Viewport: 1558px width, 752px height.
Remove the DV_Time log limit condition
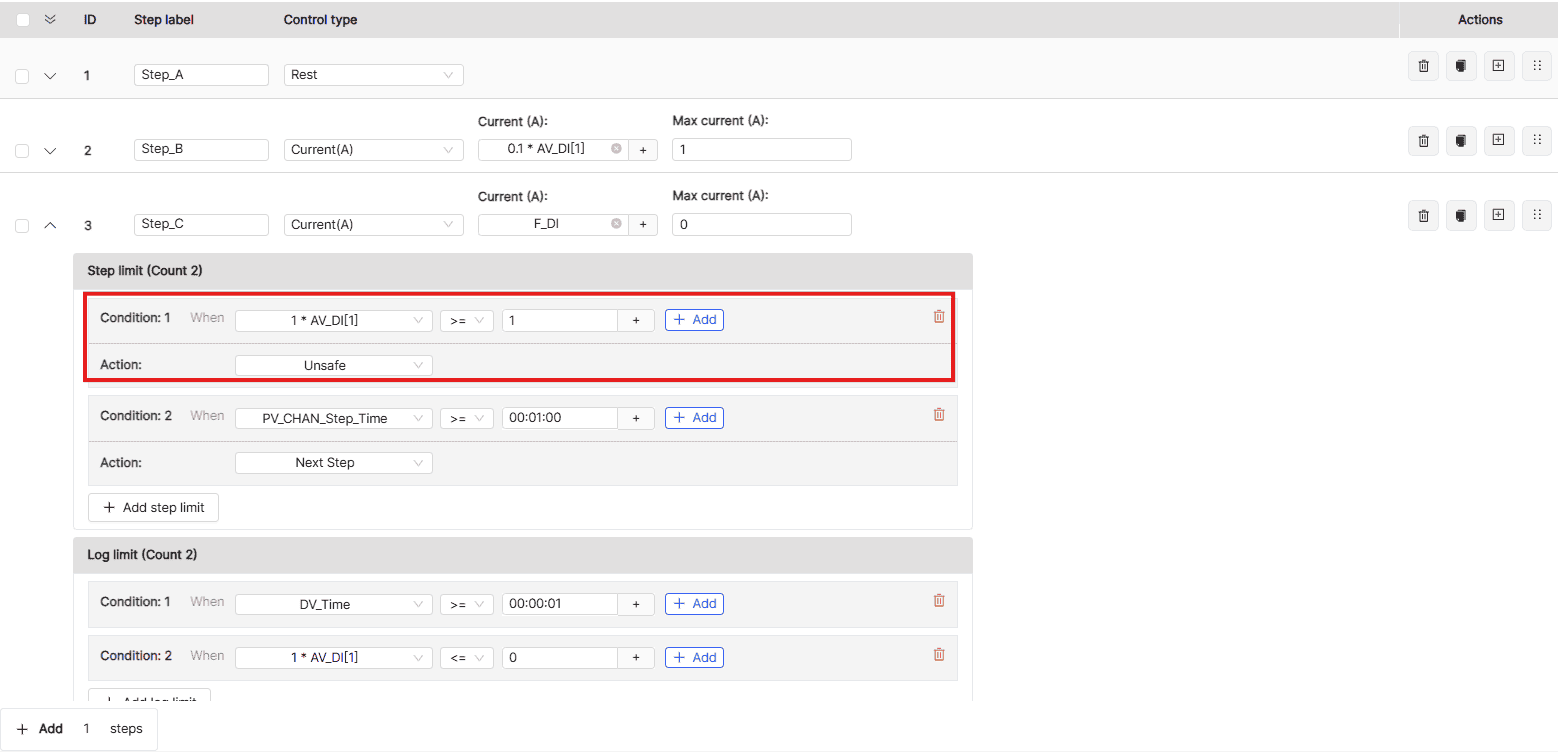[938, 601]
